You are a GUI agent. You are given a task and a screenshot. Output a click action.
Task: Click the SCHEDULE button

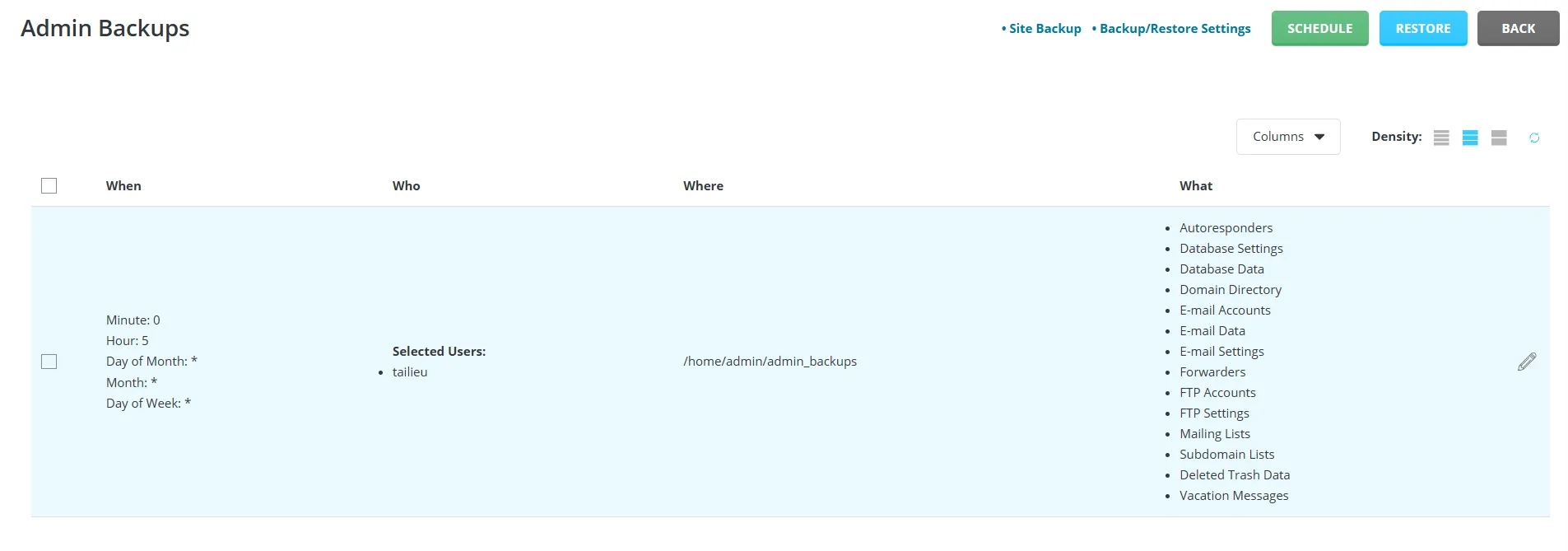1319,28
